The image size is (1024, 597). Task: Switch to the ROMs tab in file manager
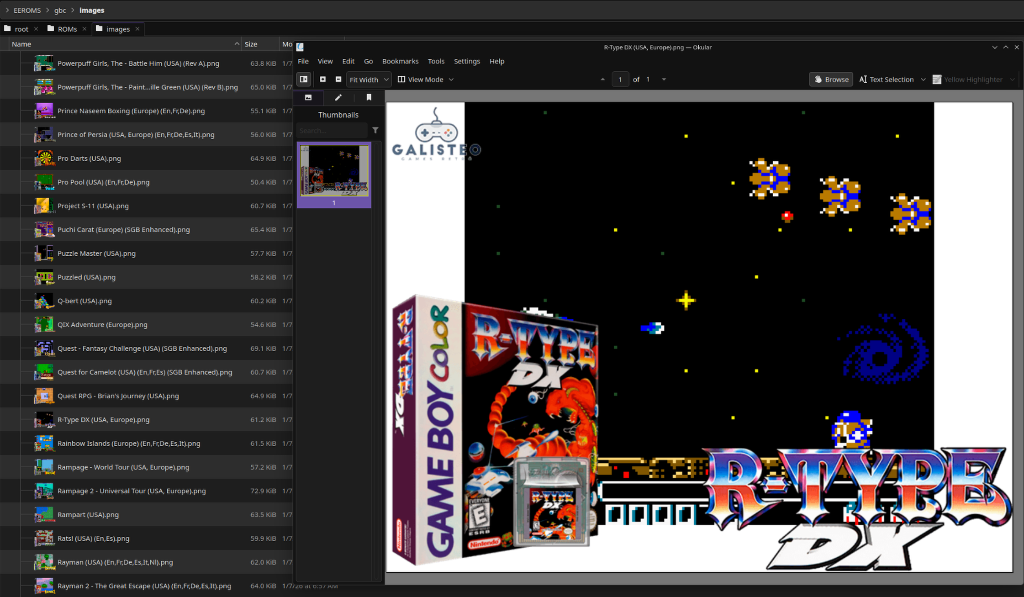click(x=67, y=29)
